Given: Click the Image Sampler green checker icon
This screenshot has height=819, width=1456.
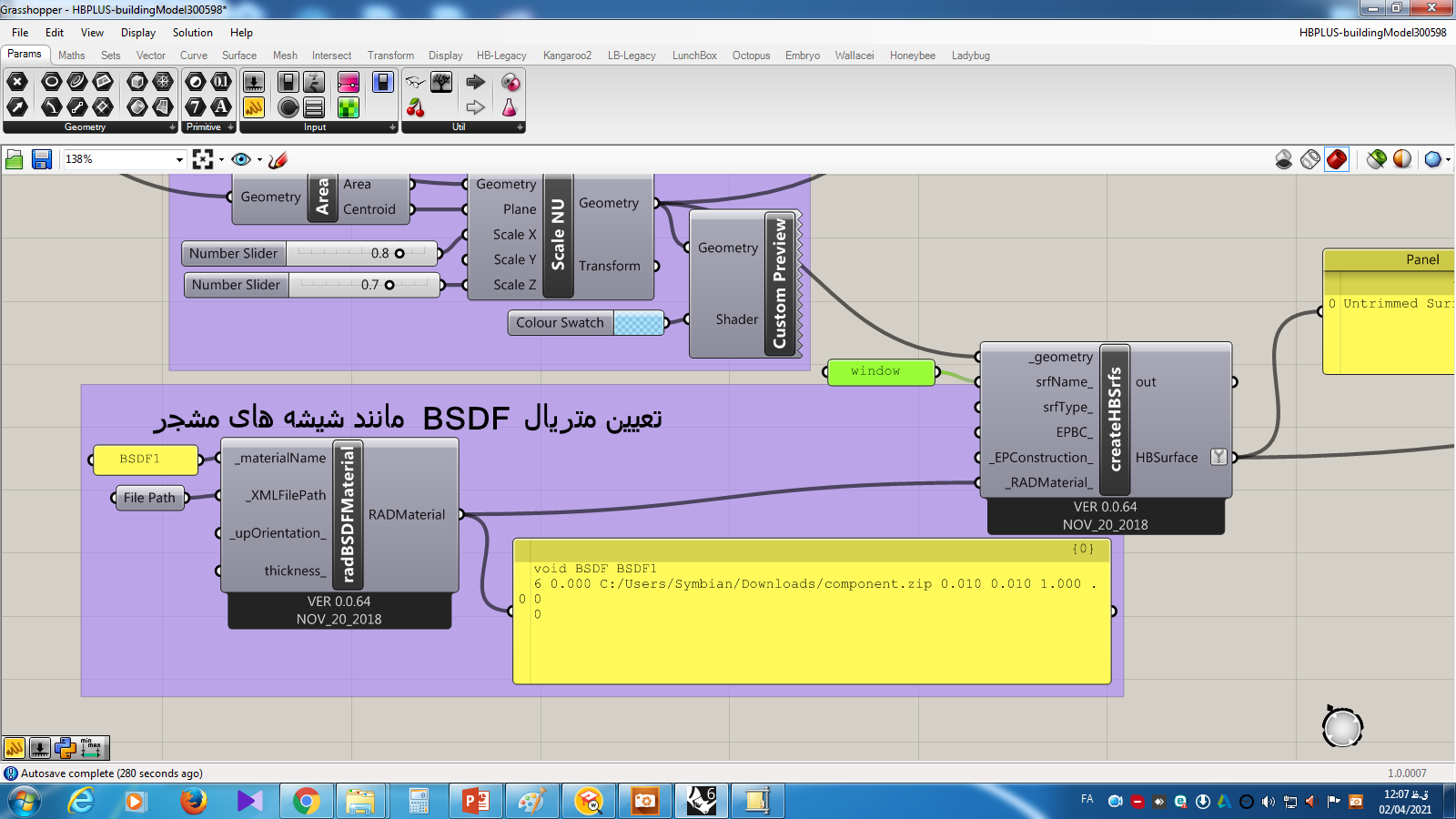Looking at the screenshot, I should coord(348,107).
